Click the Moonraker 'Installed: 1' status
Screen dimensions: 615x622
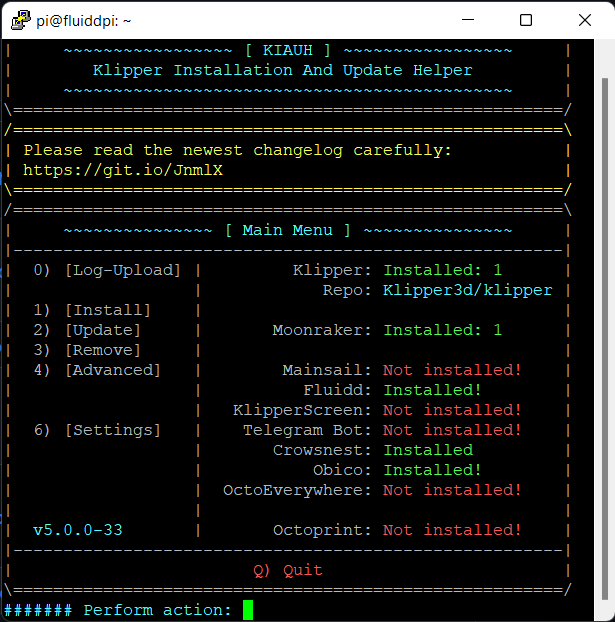pos(442,330)
